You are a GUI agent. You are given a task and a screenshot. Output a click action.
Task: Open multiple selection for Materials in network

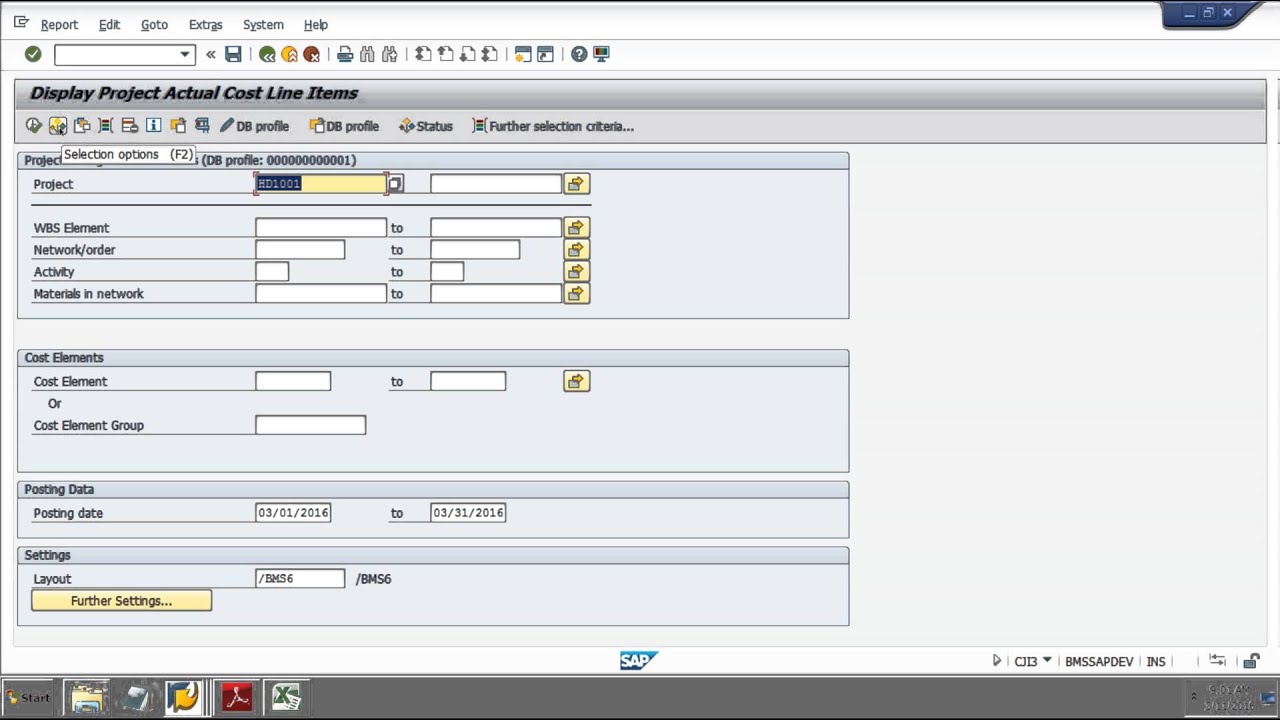577,294
